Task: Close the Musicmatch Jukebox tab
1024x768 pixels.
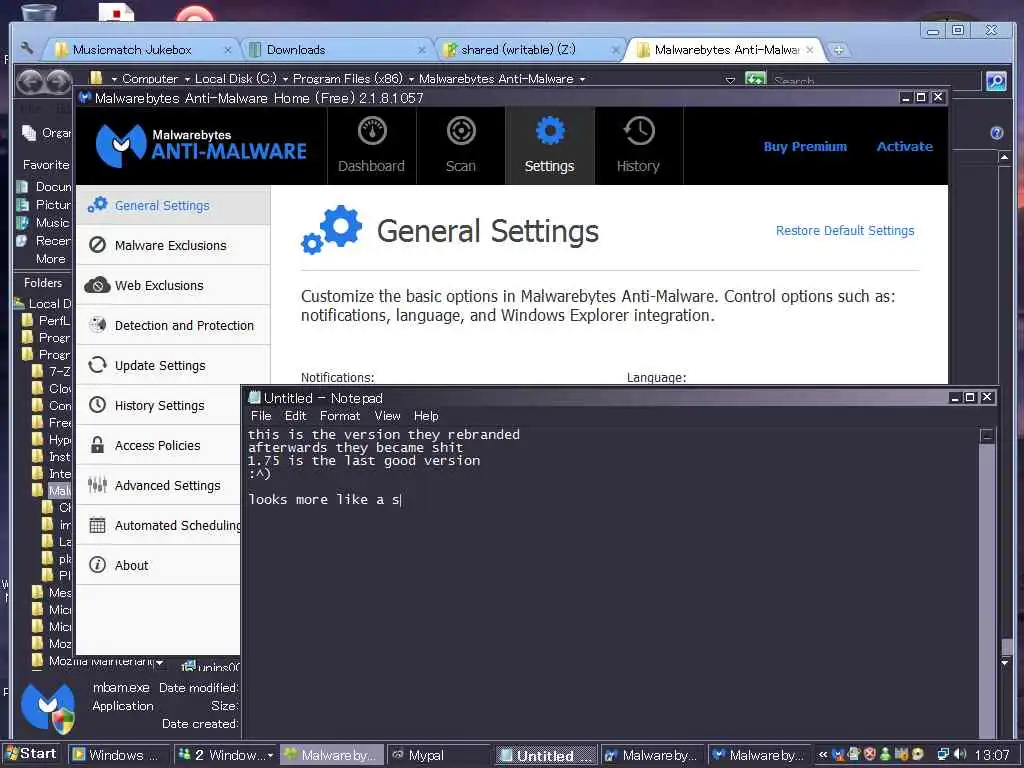Action: 227,50
